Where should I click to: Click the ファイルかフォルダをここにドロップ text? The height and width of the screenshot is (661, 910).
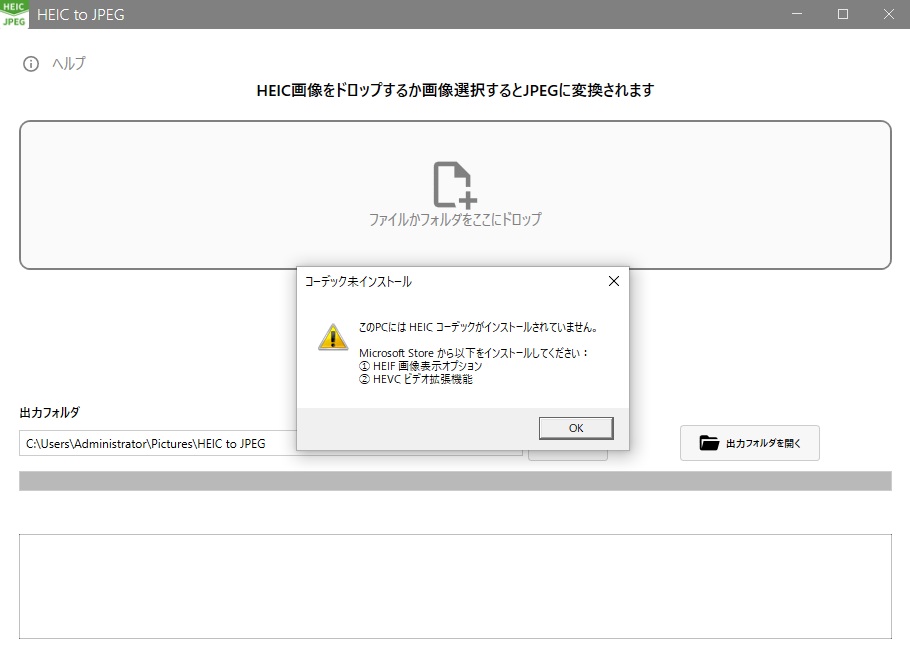click(x=455, y=219)
